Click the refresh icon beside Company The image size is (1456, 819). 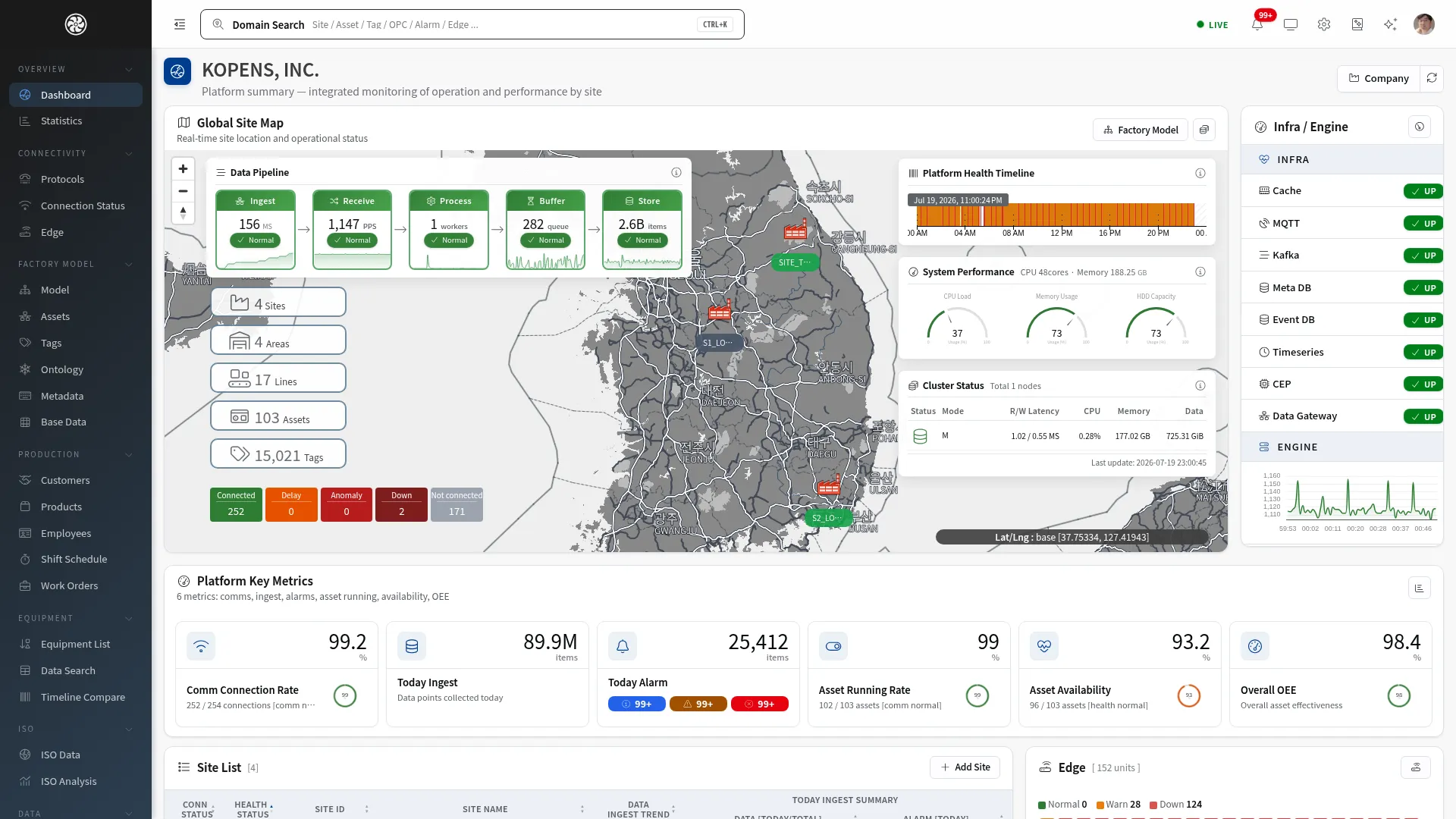(1432, 78)
